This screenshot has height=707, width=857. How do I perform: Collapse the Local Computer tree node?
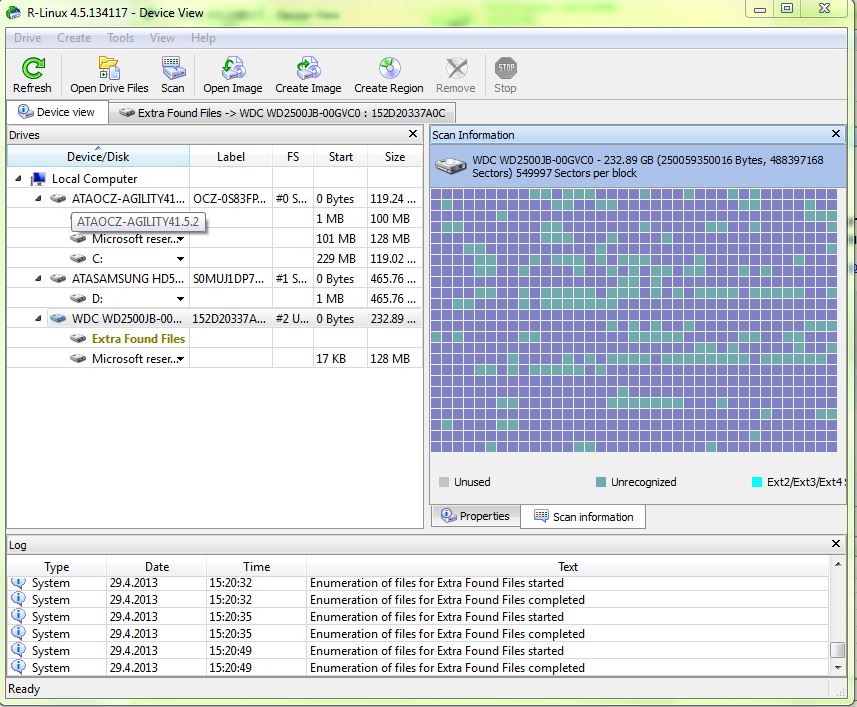19,179
